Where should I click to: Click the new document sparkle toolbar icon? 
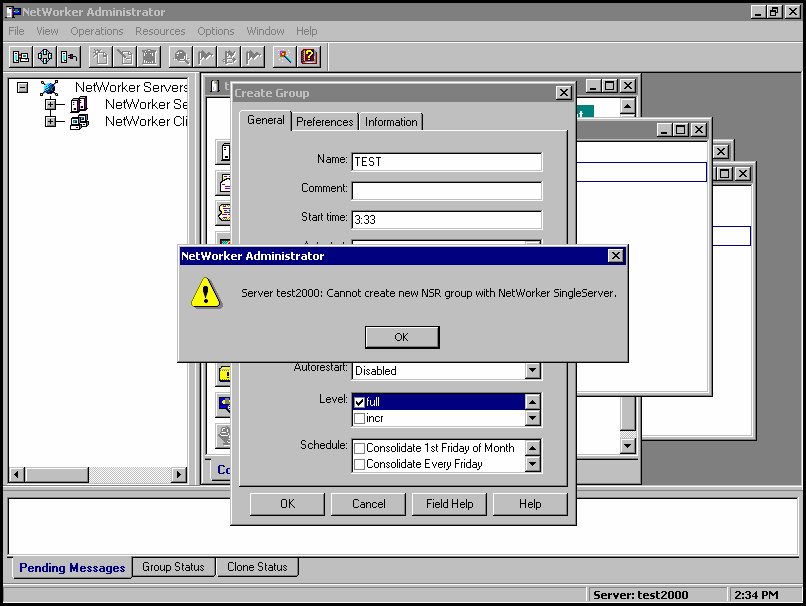click(x=101, y=57)
